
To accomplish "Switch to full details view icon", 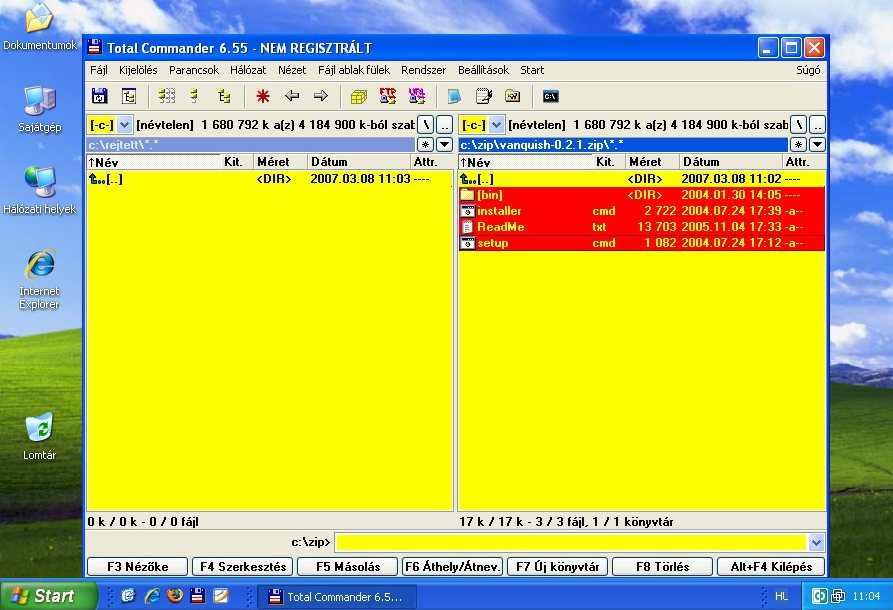I will [194, 96].
